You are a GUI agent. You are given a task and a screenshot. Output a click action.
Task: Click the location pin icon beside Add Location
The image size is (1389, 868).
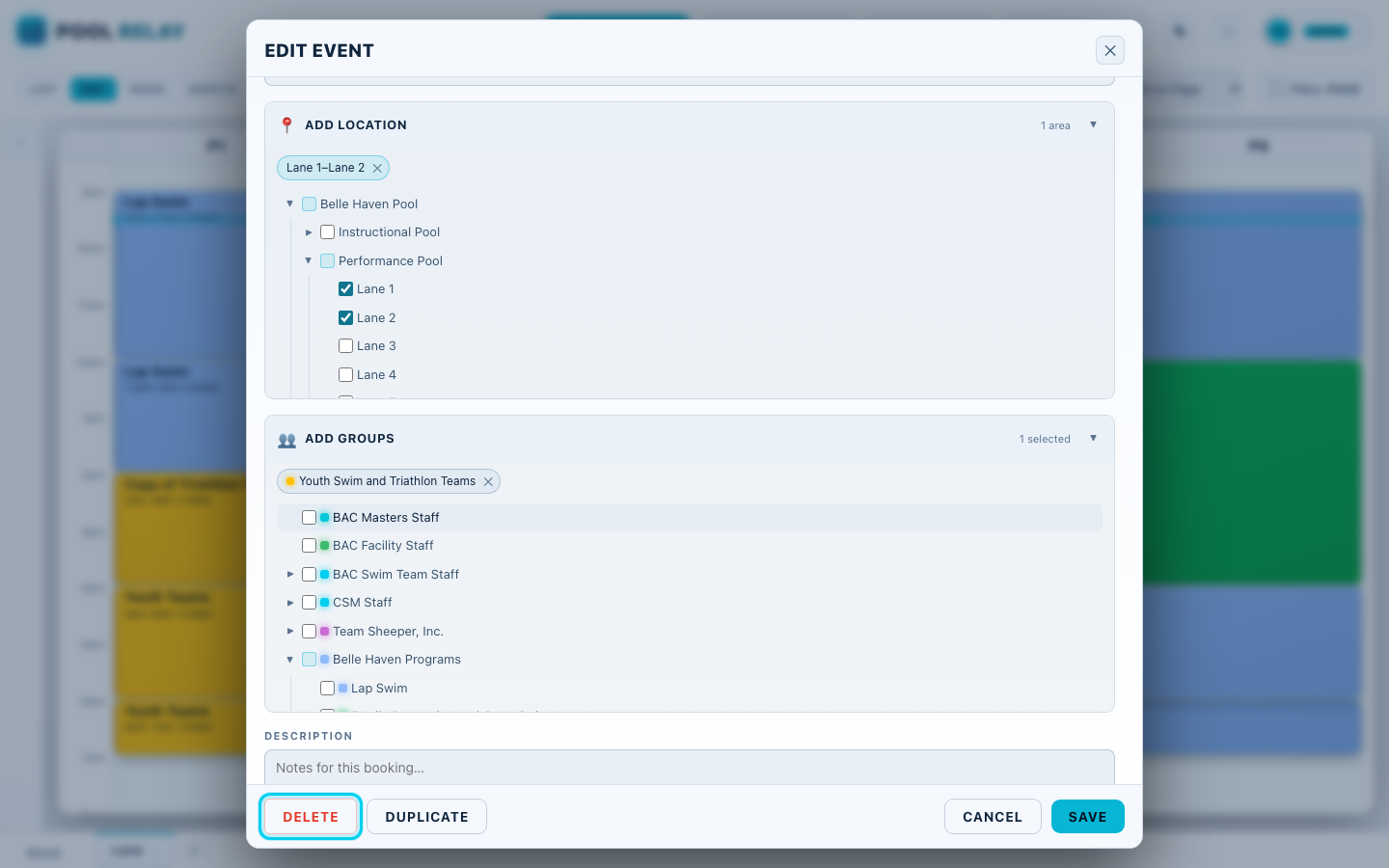pyautogui.click(x=286, y=125)
